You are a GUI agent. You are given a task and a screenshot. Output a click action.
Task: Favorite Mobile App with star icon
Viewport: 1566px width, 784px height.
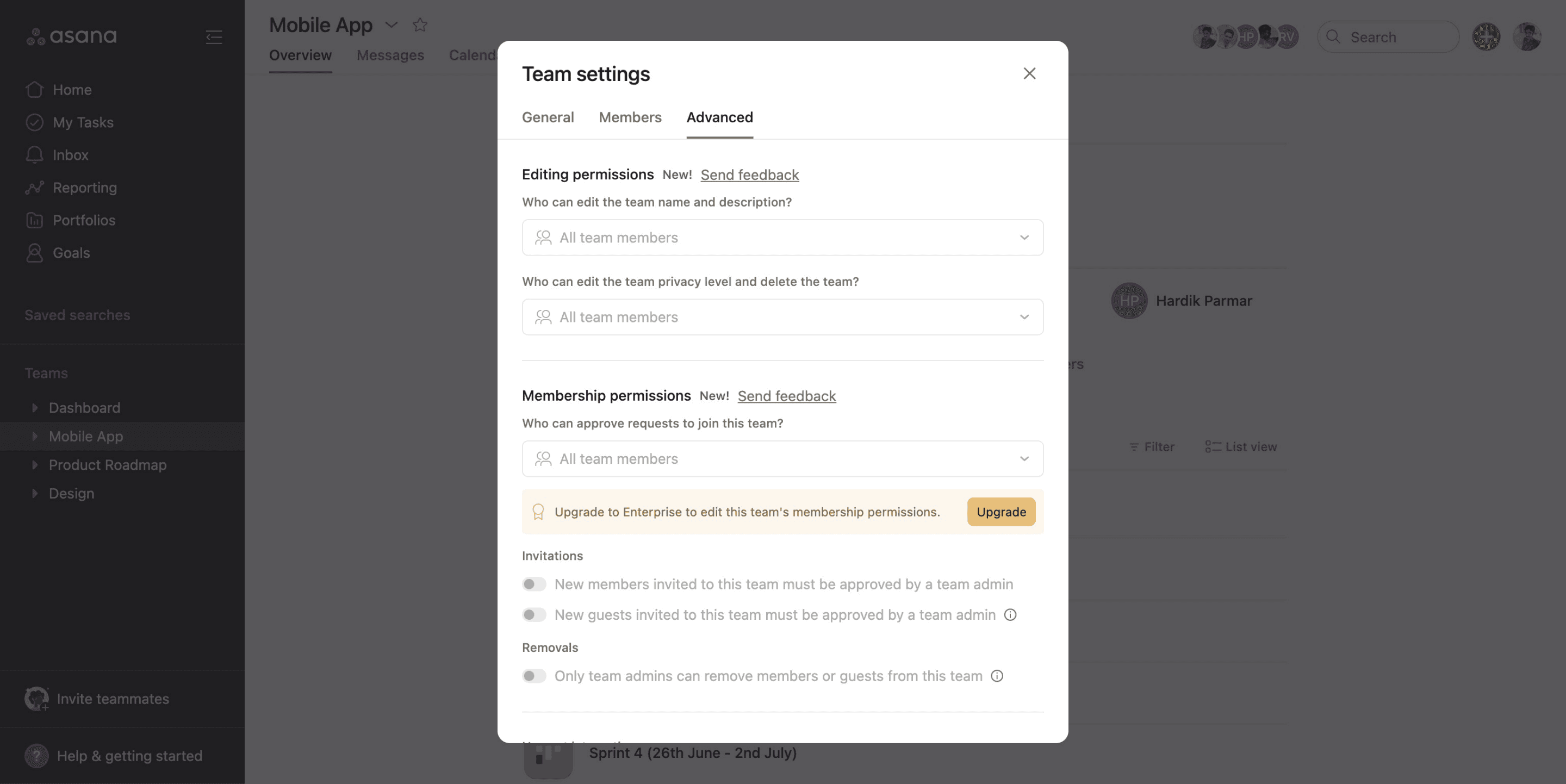pos(420,25)
